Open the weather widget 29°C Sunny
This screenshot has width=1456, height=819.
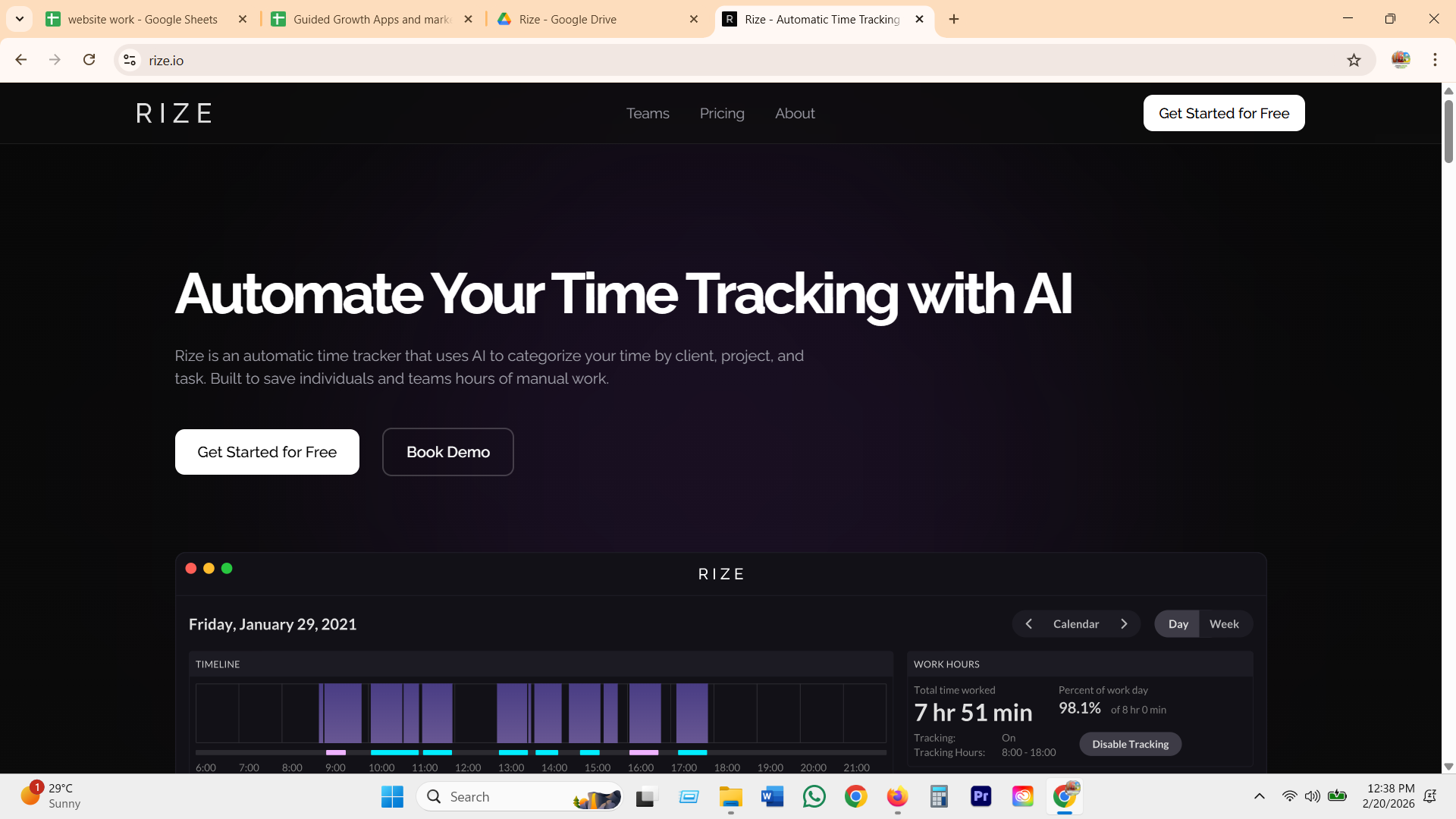(50, 796)
